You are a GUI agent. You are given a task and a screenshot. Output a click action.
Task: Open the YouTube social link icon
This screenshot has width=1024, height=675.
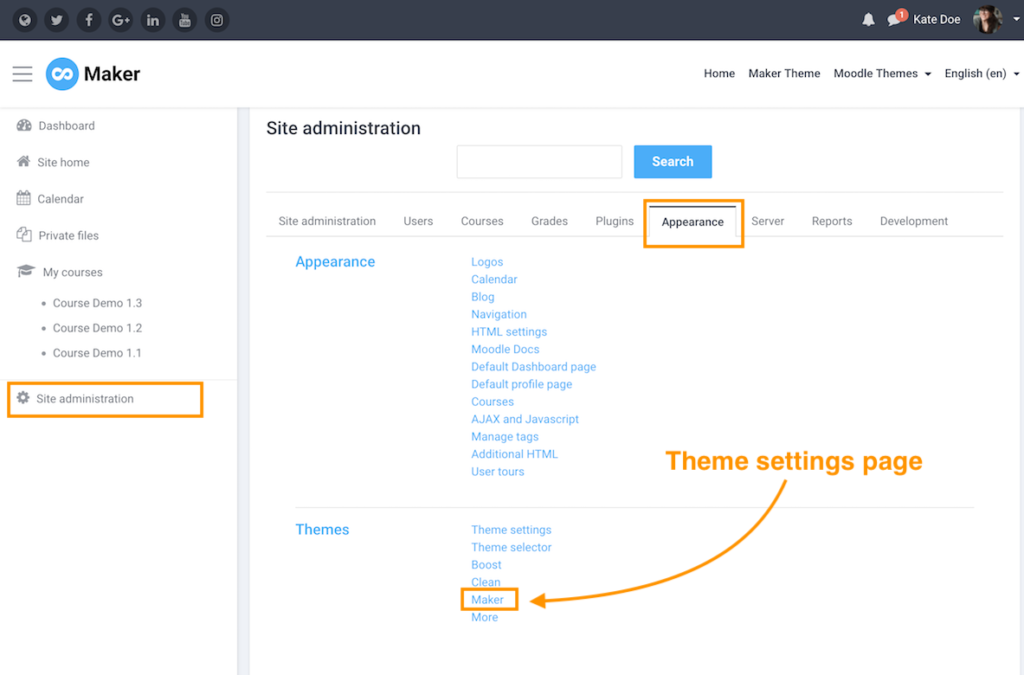coord(185,19)
